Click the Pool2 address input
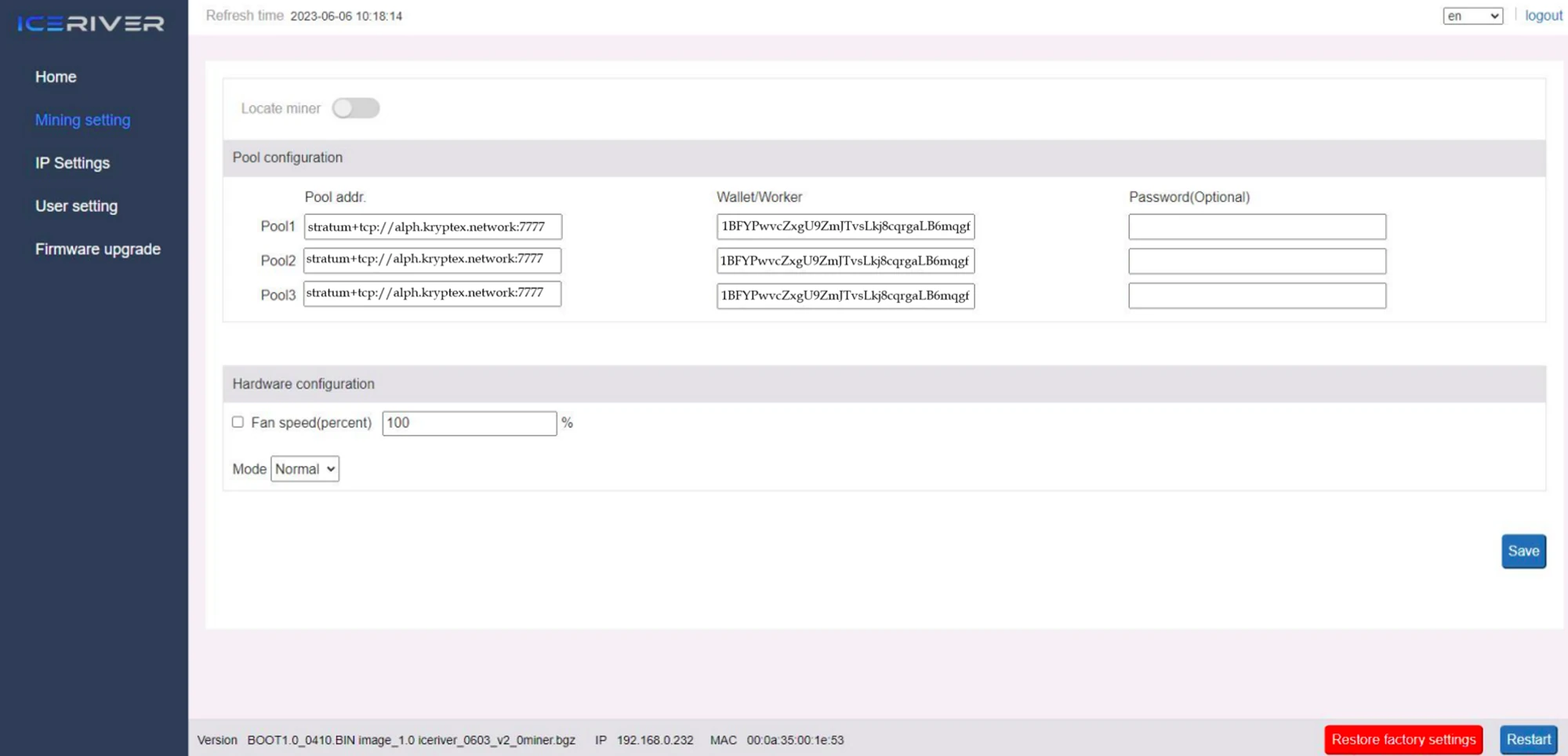The width and height of the screenshot is (1568, 756). pyautogui.click(x=432, y=260)
